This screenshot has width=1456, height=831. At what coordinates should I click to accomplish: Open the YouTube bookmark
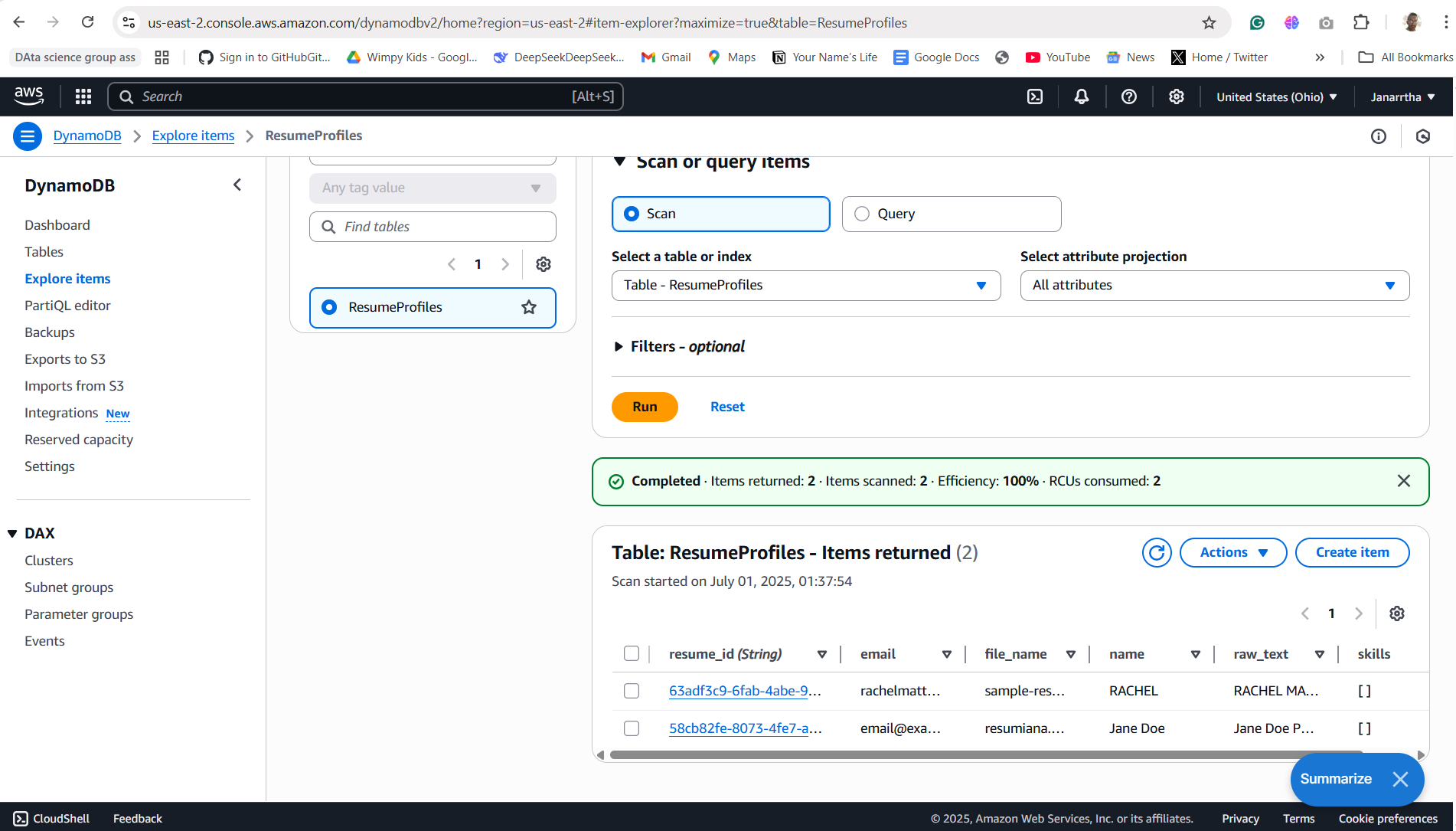(1058, 57)
